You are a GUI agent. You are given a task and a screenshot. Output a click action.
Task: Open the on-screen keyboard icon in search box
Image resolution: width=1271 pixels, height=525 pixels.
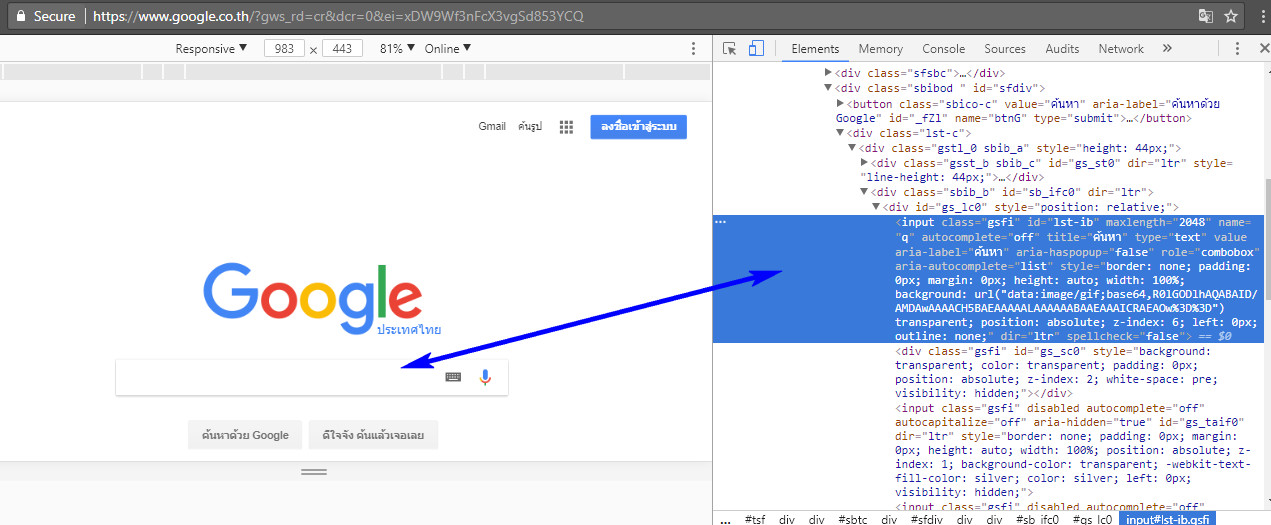(x=453, y=377)
